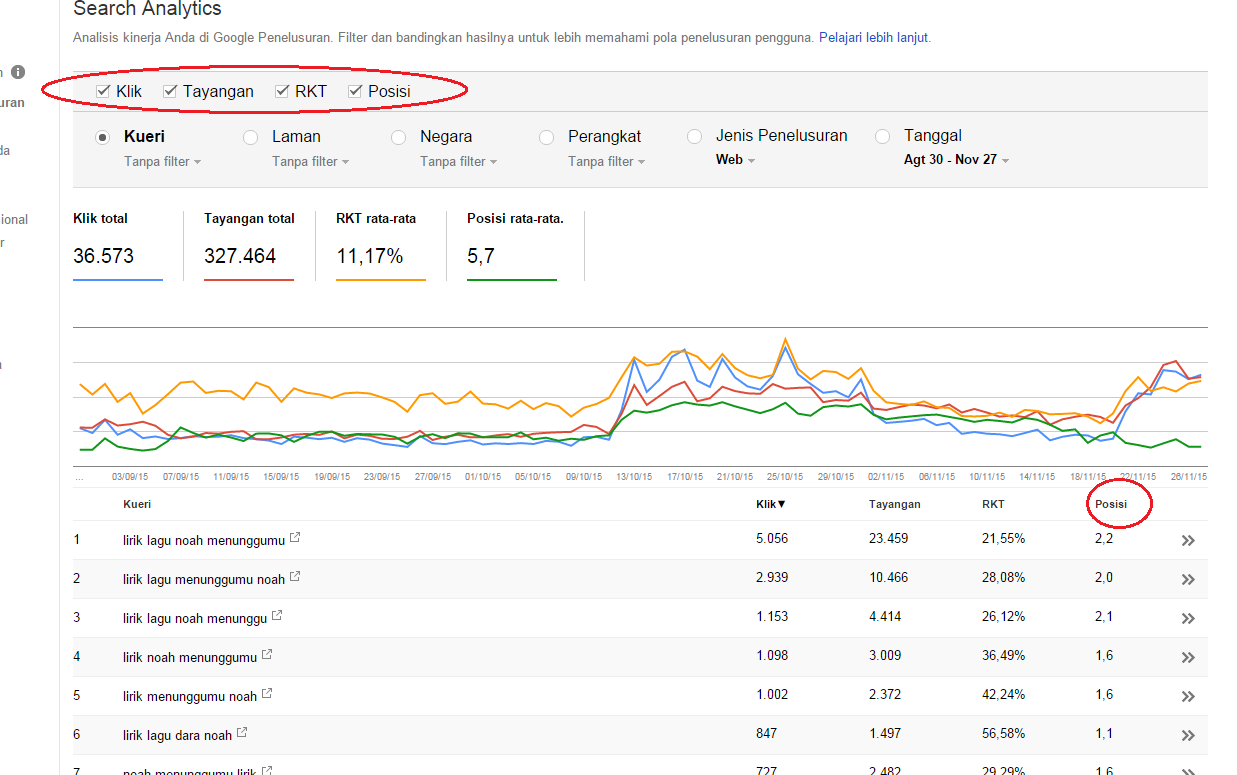Viewport: 1237px width, 775px height.
Task: Select the Laman radio button
Action: 251,137
